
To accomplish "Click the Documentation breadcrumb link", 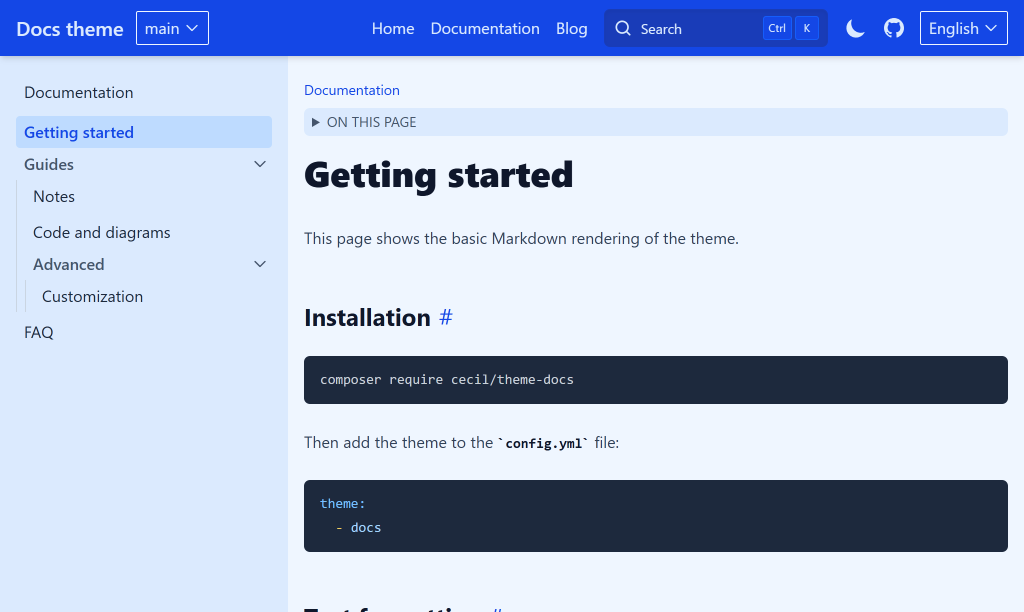I will tap(352, 90).
